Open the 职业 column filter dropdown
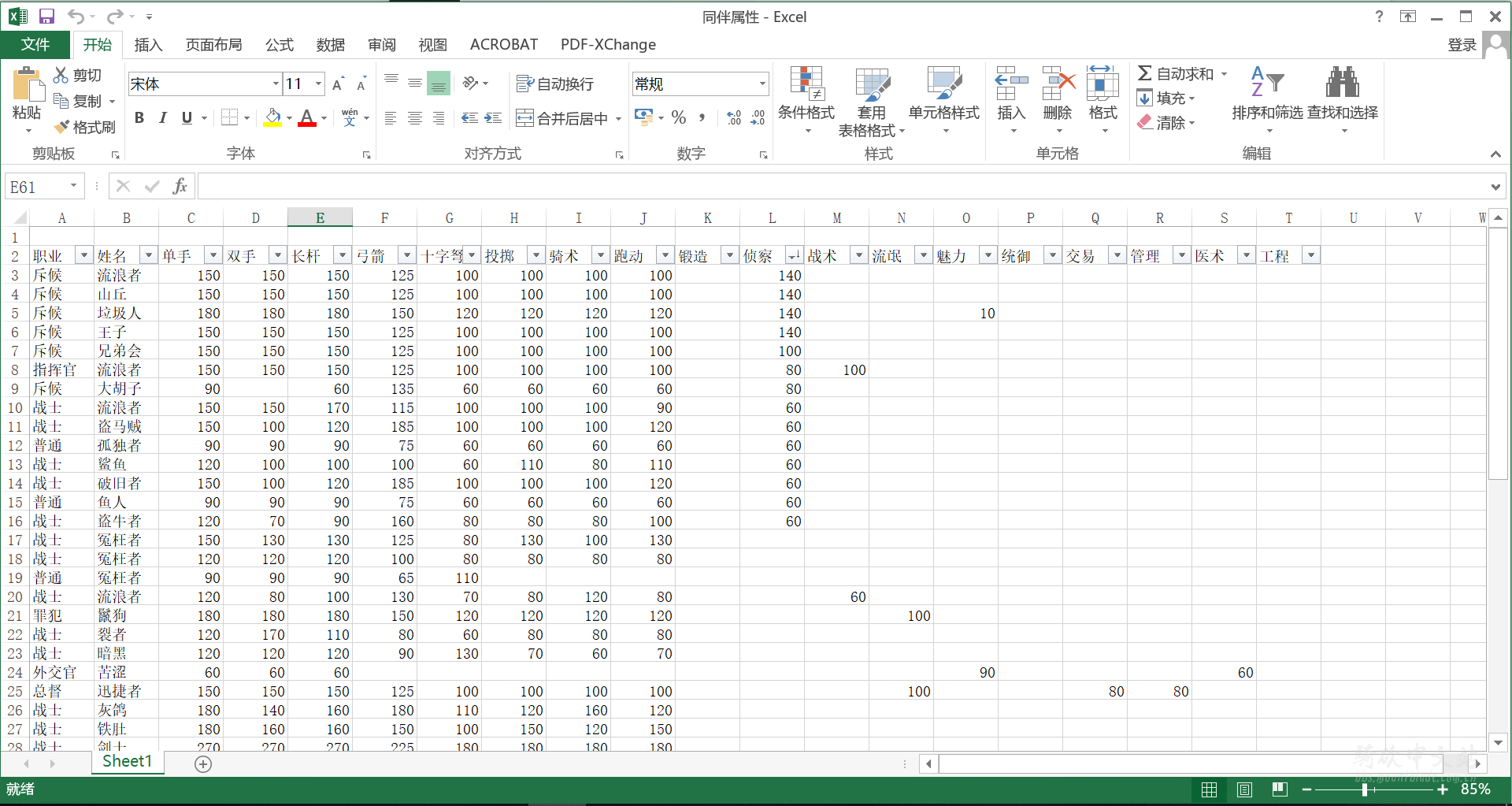This screenshot has height=806, width=1512. click(x=84, y=255)
